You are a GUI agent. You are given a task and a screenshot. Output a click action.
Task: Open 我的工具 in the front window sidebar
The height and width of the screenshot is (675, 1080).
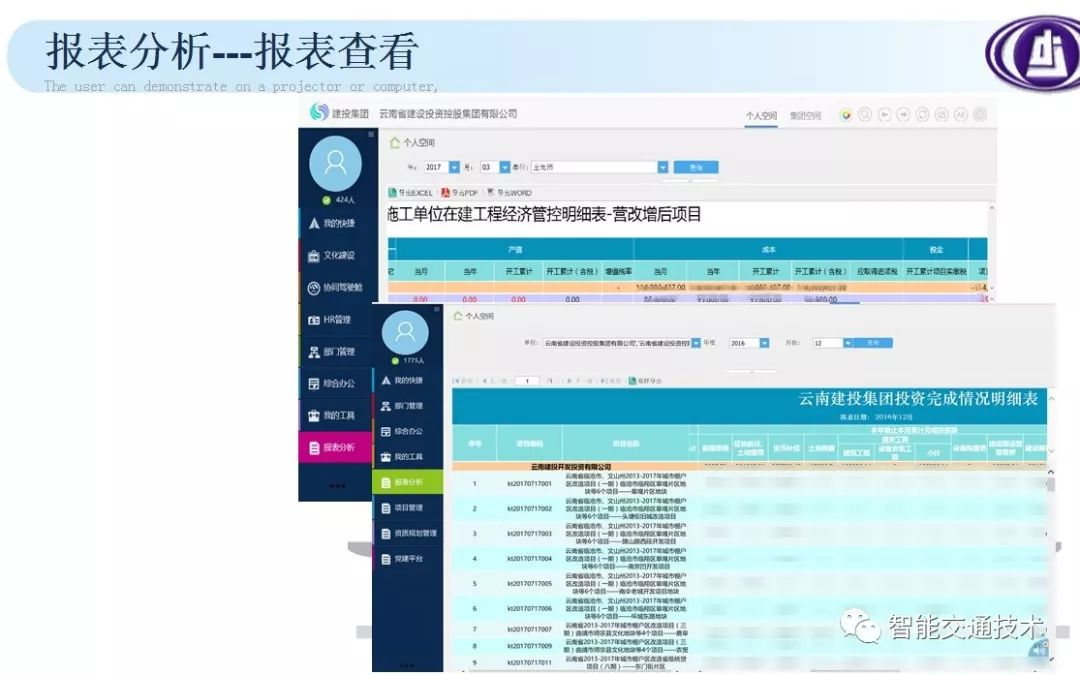[x=408, y=457]
